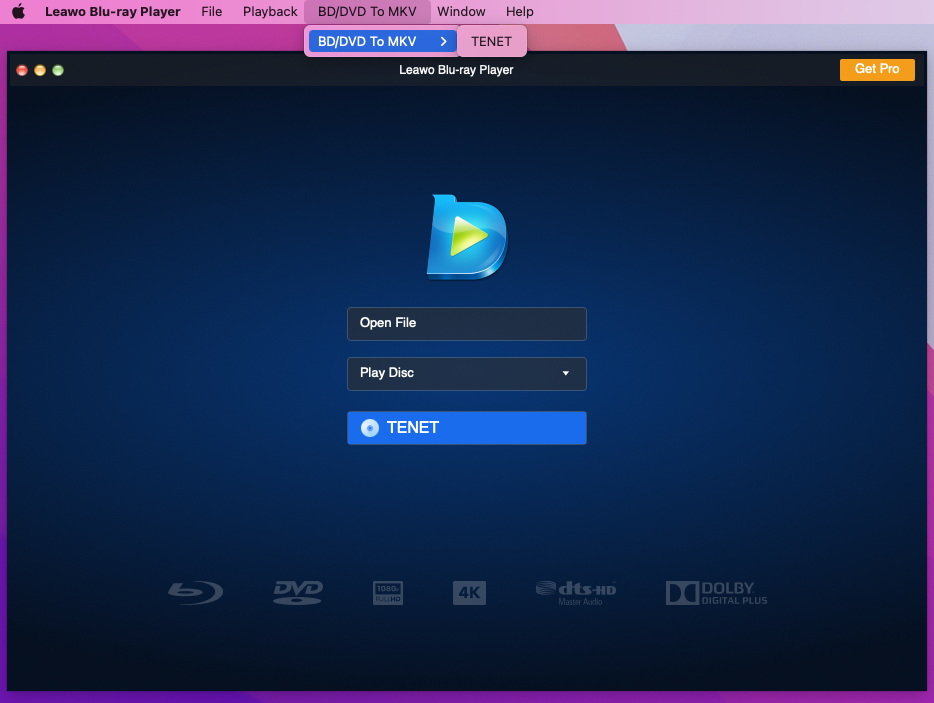The image size is (934, 703).
Task: Close the Leawo Blu-ray Player window
Action: [22, 70]
